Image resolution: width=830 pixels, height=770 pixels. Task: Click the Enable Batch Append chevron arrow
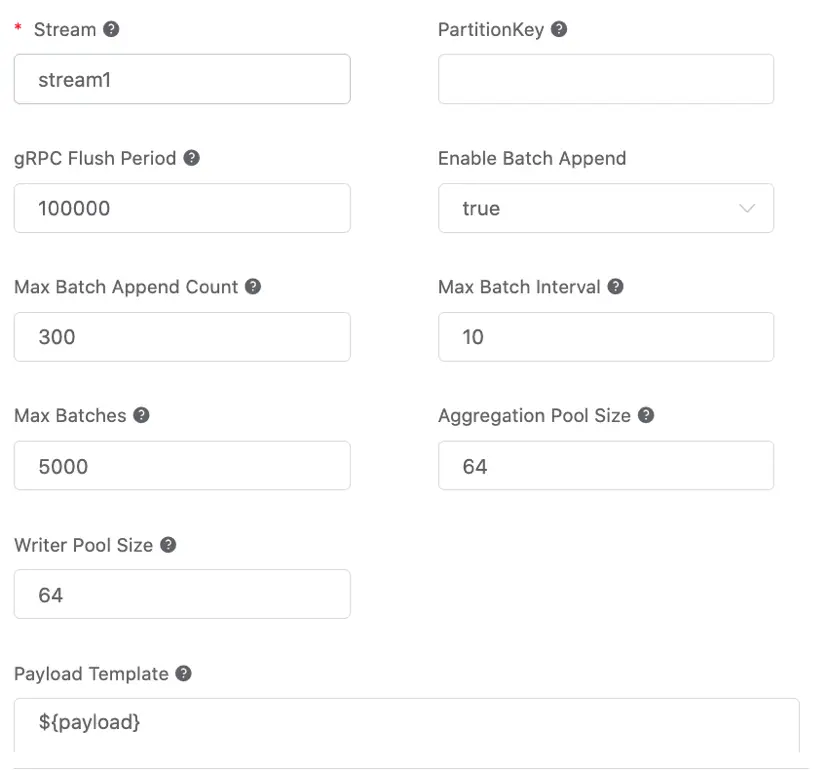[x=746, y=208]
